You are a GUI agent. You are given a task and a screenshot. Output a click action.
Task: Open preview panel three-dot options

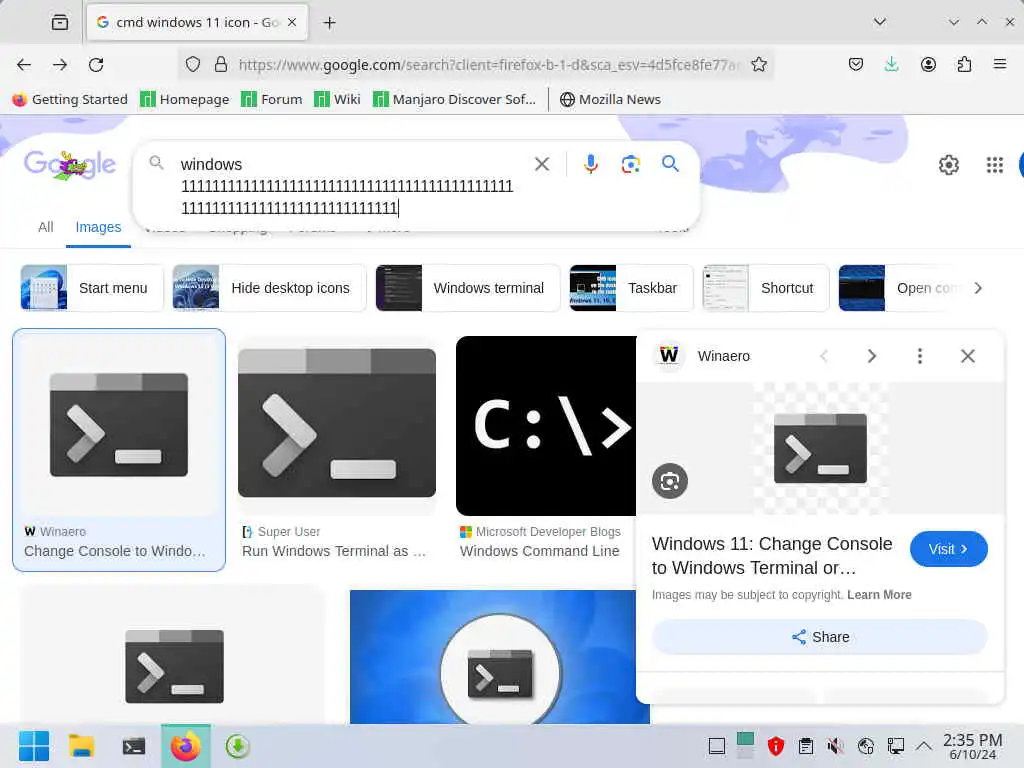coord(920,356)
